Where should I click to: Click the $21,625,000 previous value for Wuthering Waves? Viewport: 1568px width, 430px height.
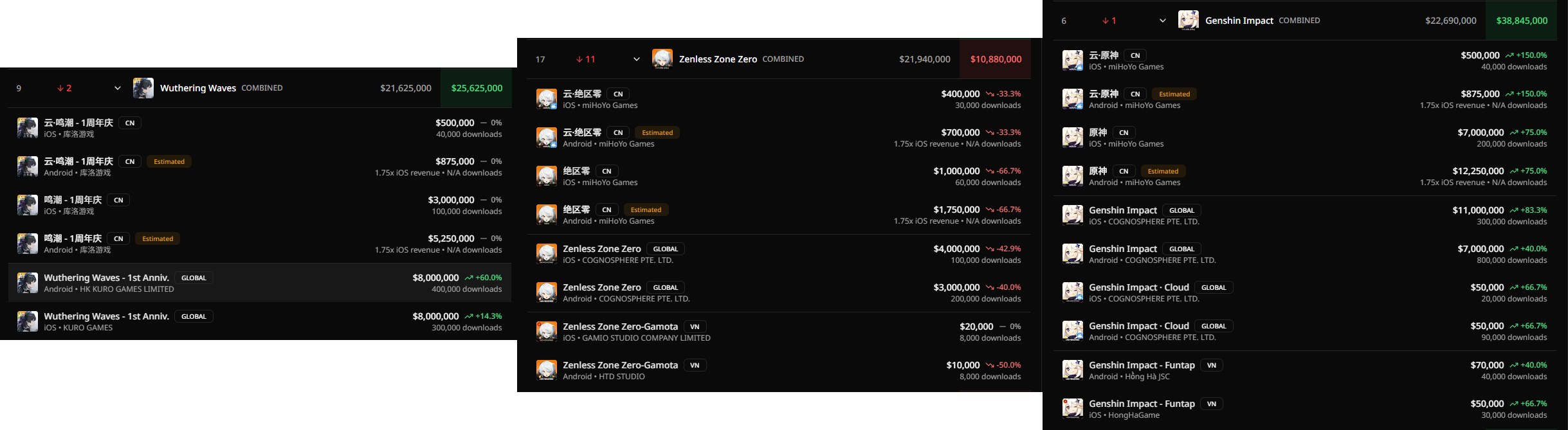(x=406, y=88)
